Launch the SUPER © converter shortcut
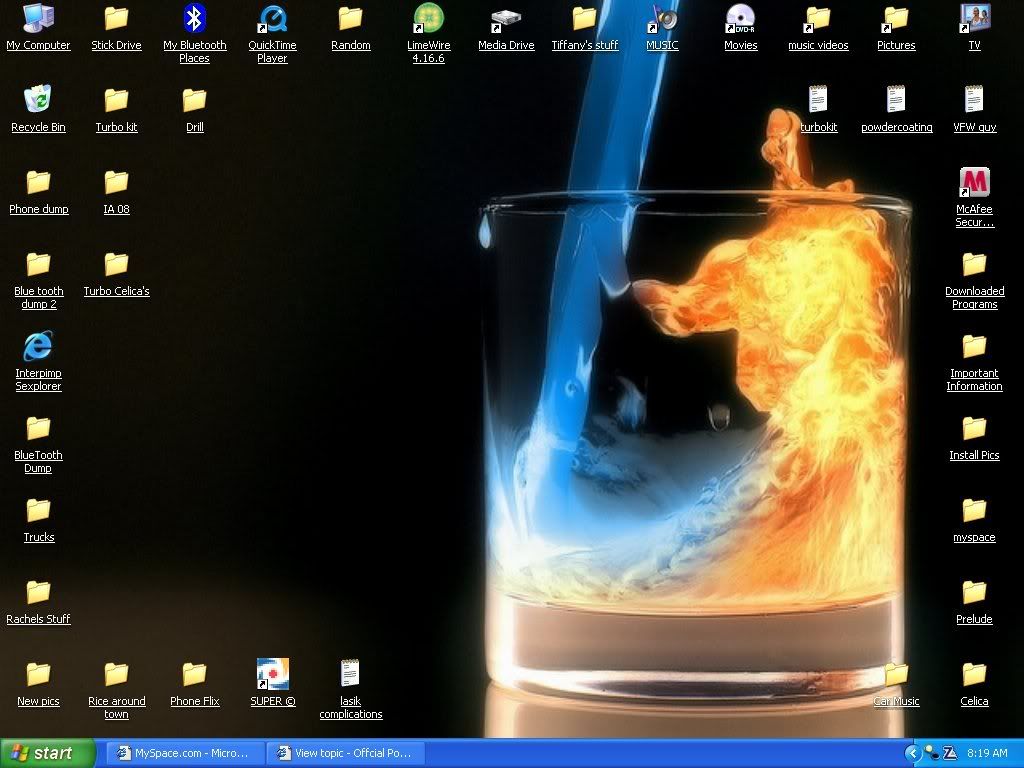Screen dimensions: 1024x768 (272, 674)
